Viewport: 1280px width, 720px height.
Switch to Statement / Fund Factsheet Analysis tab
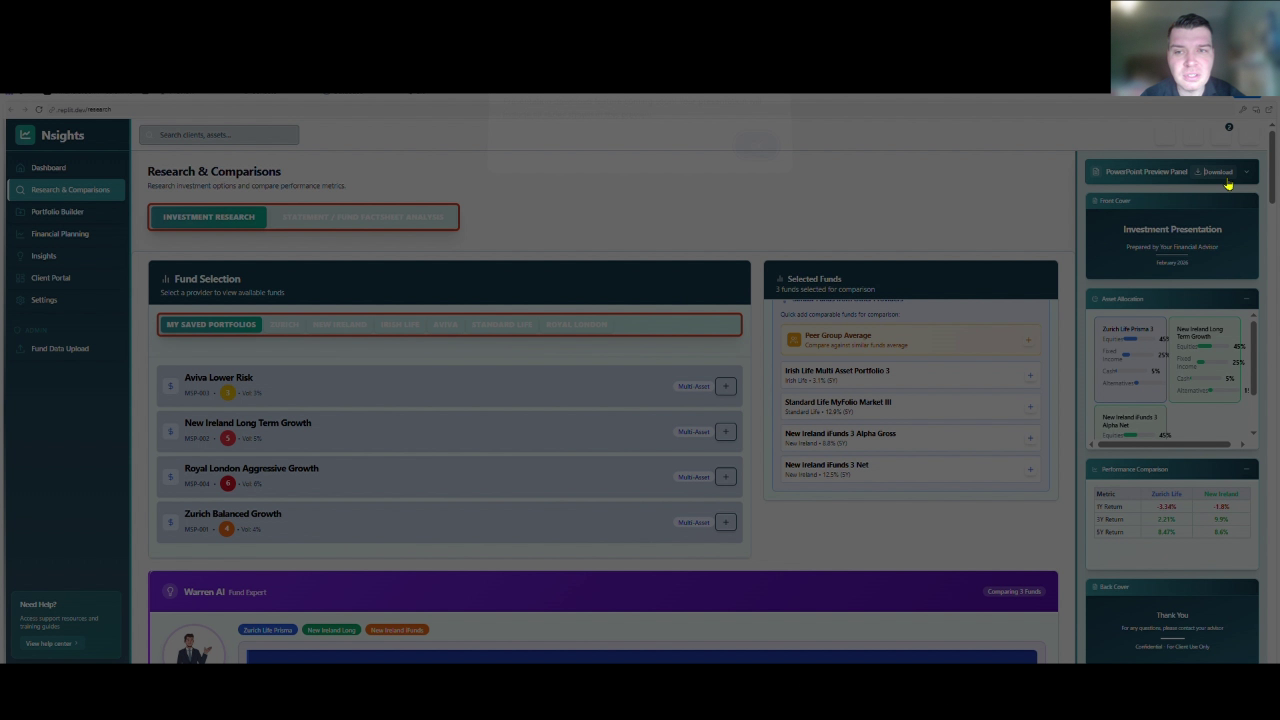click(362, 217)
